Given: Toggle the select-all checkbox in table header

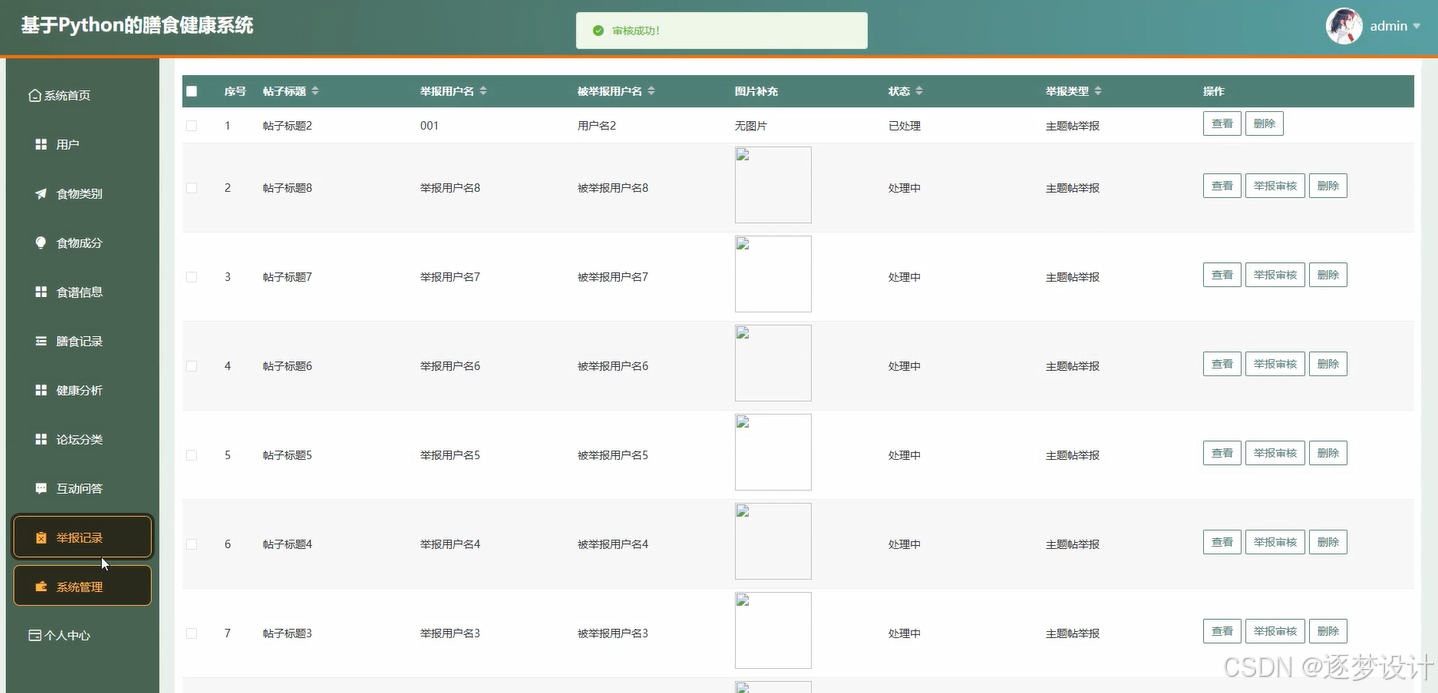Looking at the screenshot, I should coord(192,91).
